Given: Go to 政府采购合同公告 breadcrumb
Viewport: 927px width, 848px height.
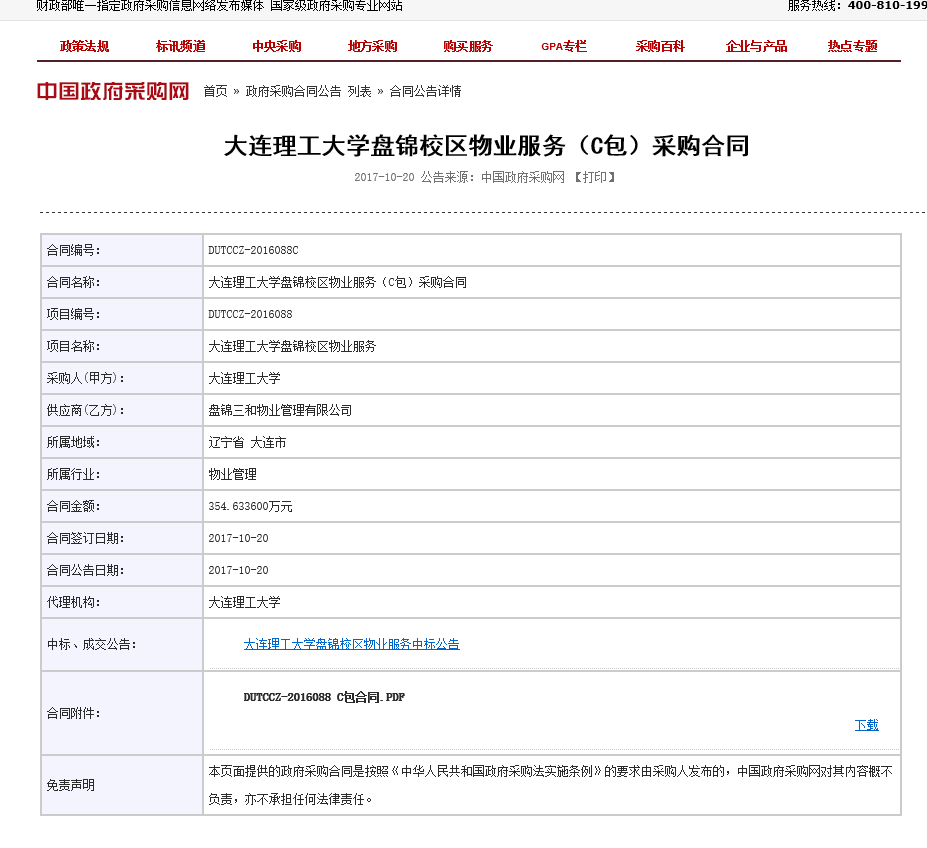Looking at the screenshot, I should (x=293, y=91).
